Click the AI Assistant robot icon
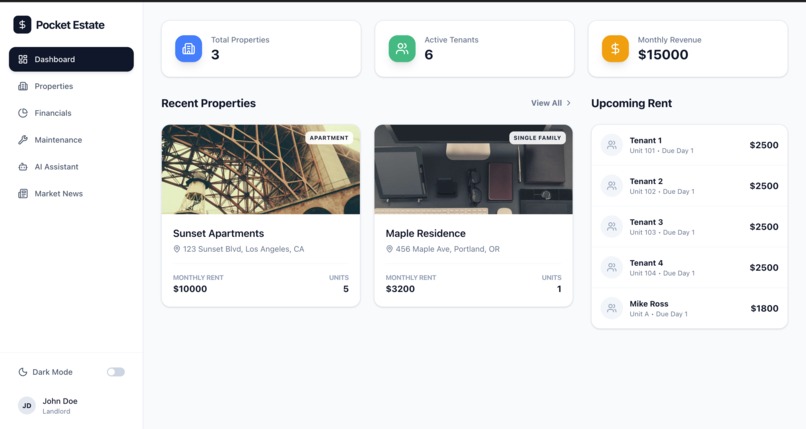 pyautogui.click(x=23, y=166)
